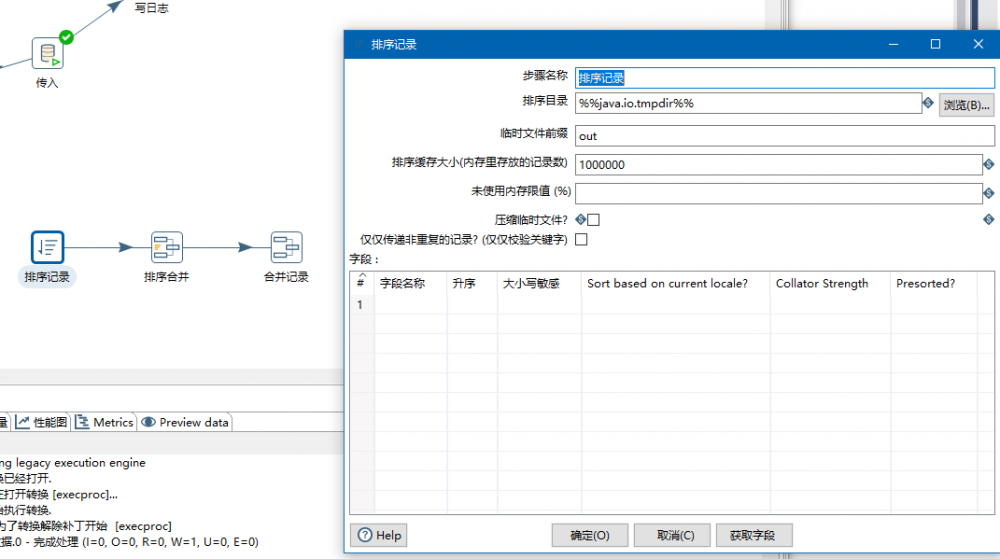Click log line 完成处理 (I=0, O=0, R=0...)
Image resolution: width=1000 pixels, height=559 pixels.
point(129,542)
